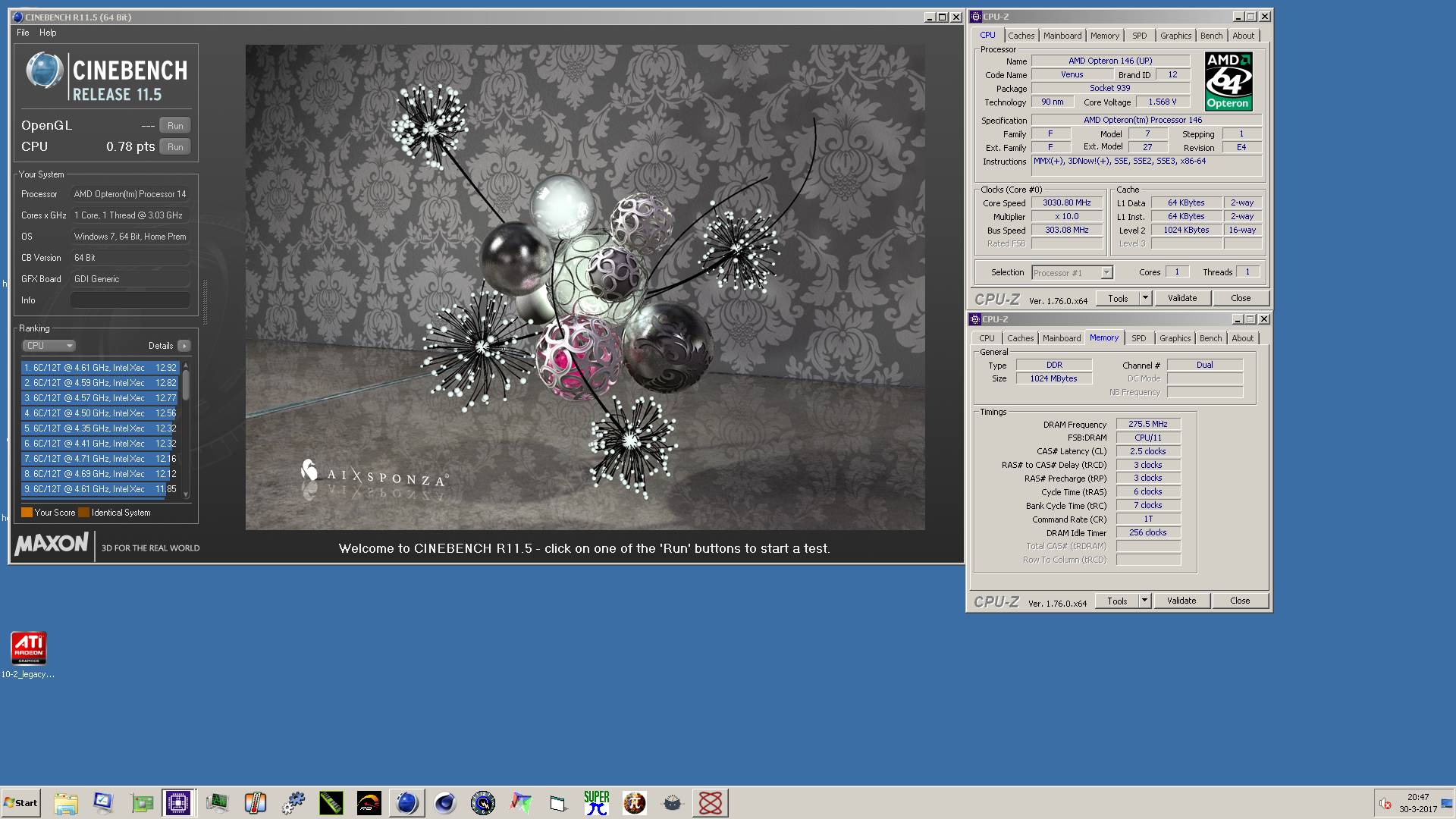The height and width of the screenshot is (819, 1456).
Task: Click the Show Desktop tray icon
Action: tap(1447, 803)
